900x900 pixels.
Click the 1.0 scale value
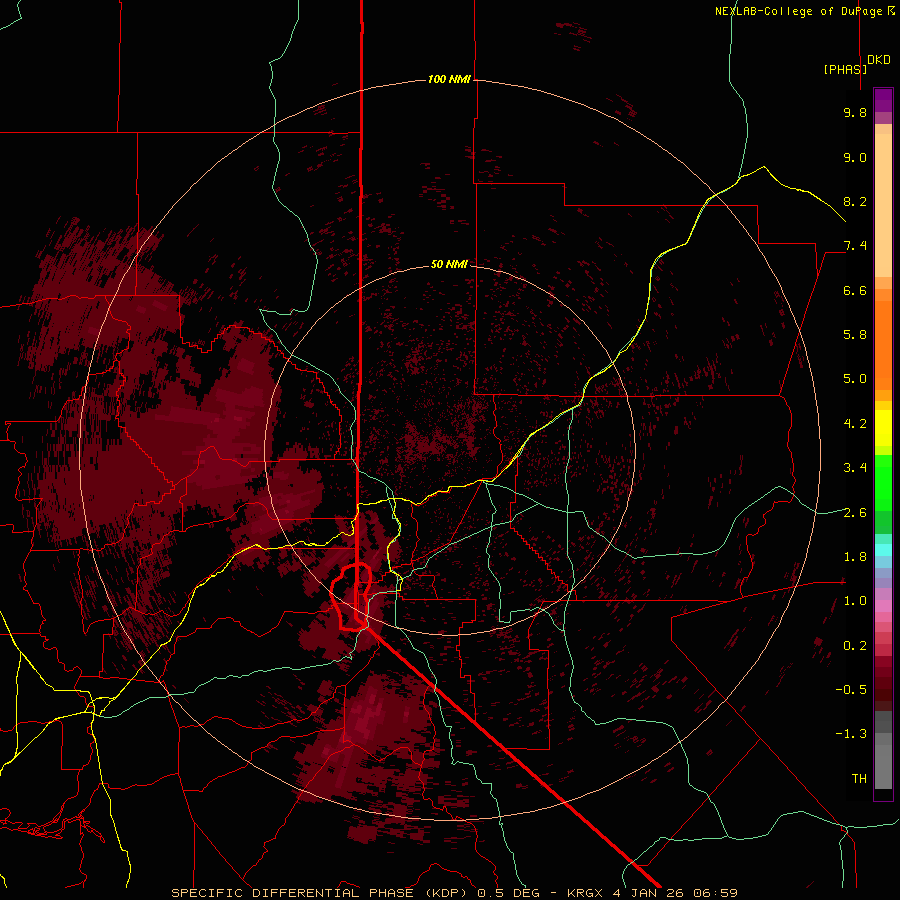pyautogui.click(x=855, y=601)
